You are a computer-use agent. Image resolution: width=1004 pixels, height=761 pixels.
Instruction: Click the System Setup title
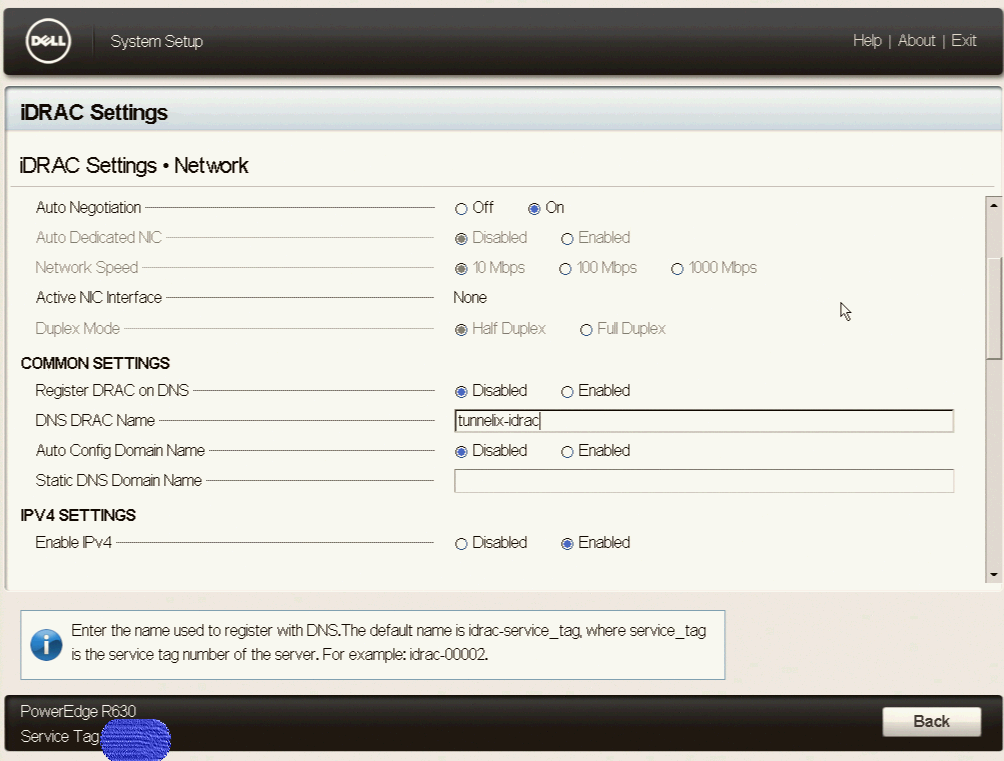(156, 42)
